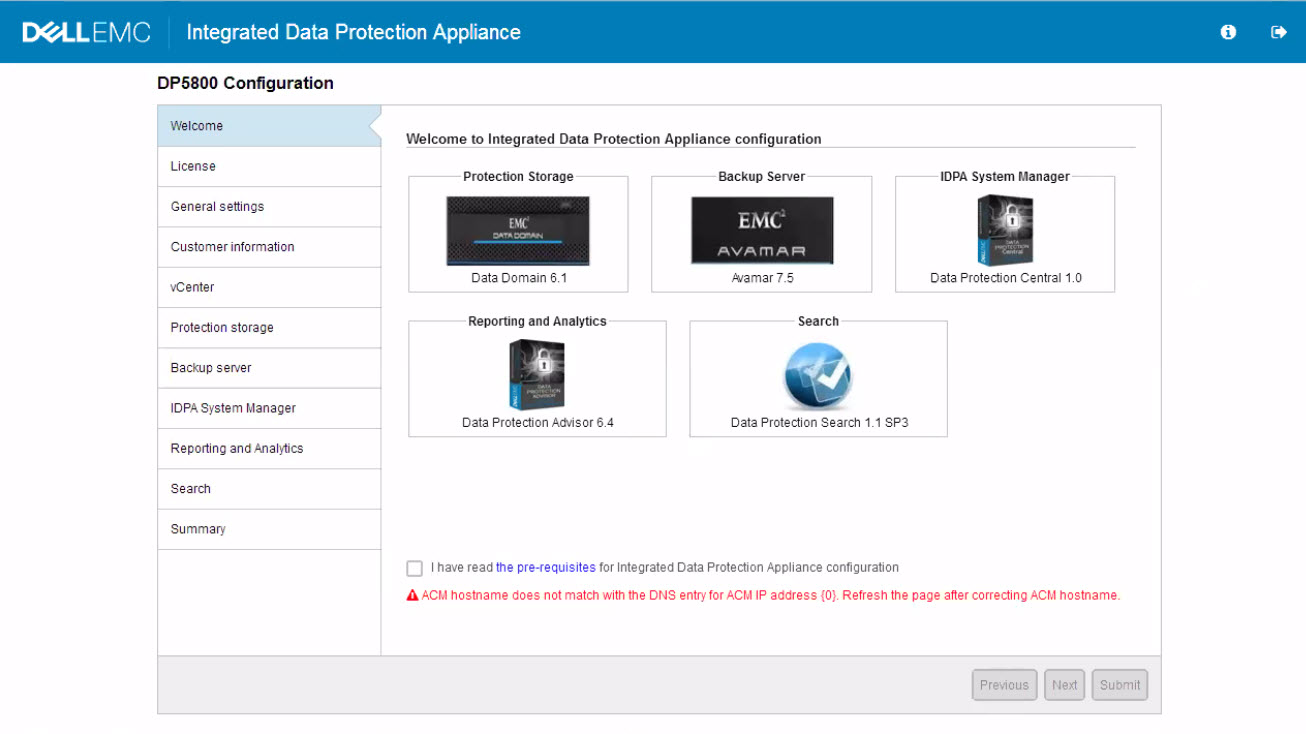
Task: Click the red ACM hostname warning triangle
Action: click(x=411, y=594)
